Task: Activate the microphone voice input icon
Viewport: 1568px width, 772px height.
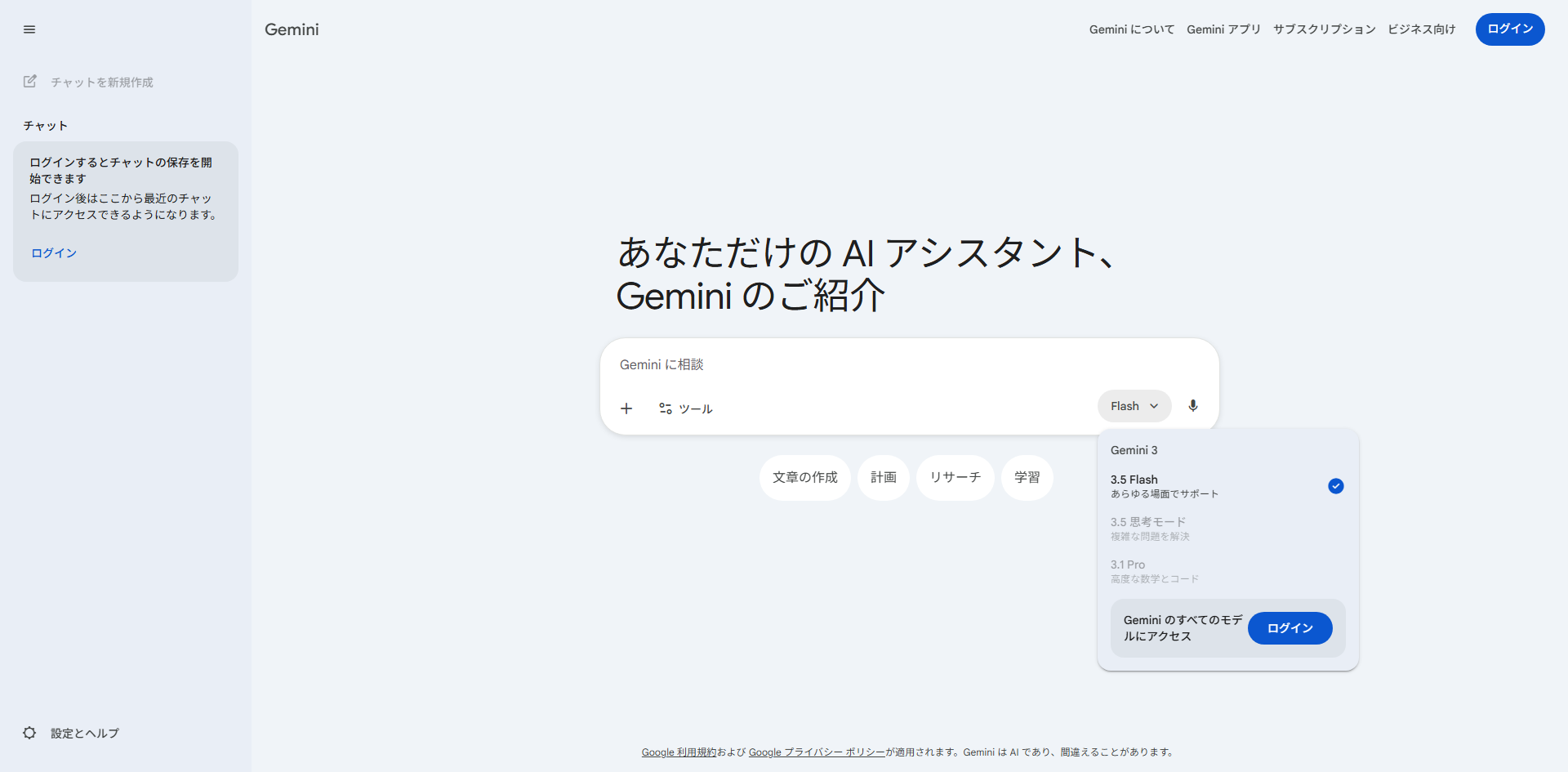Action: (x=1193, y=406)
